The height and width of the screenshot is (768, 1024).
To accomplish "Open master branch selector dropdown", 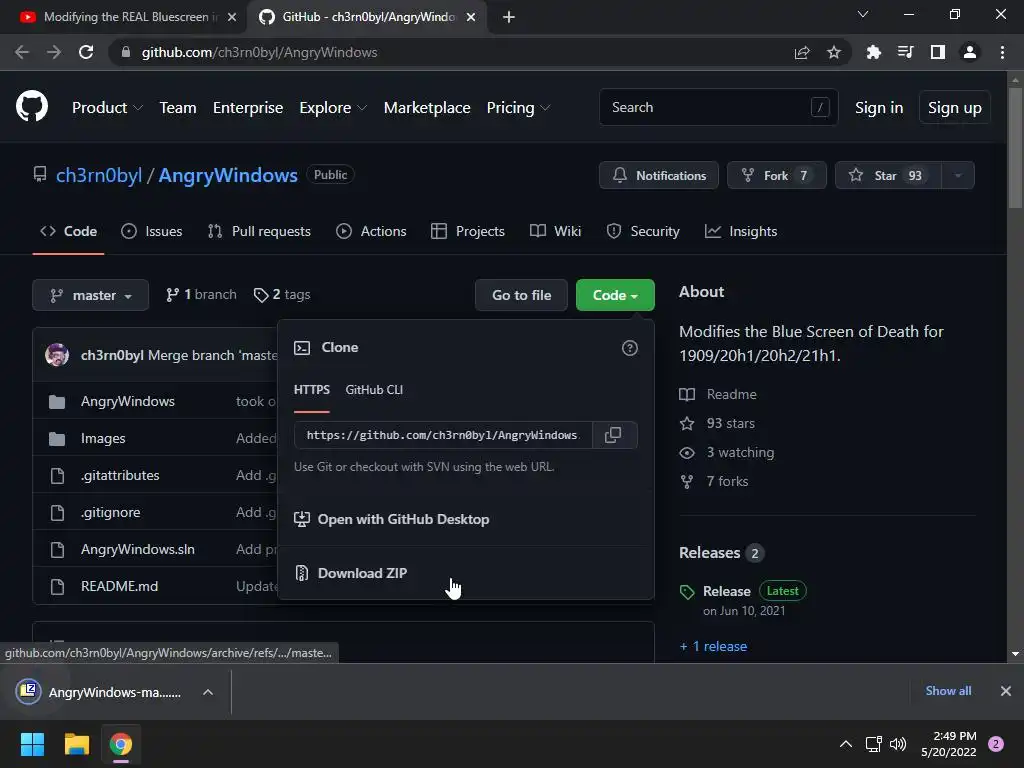I will tap(91, 295).
